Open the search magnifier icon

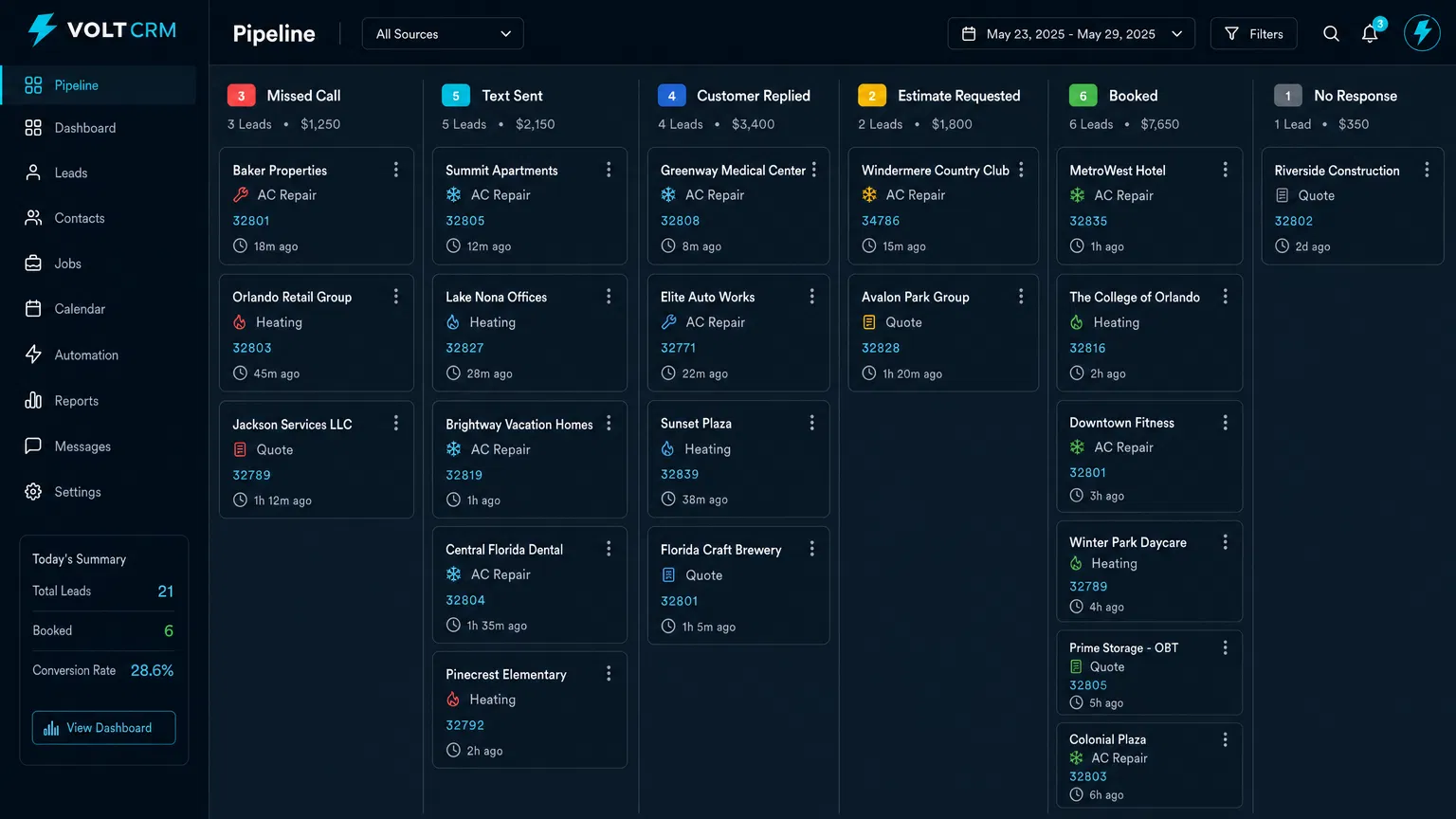click(1331, 33)
